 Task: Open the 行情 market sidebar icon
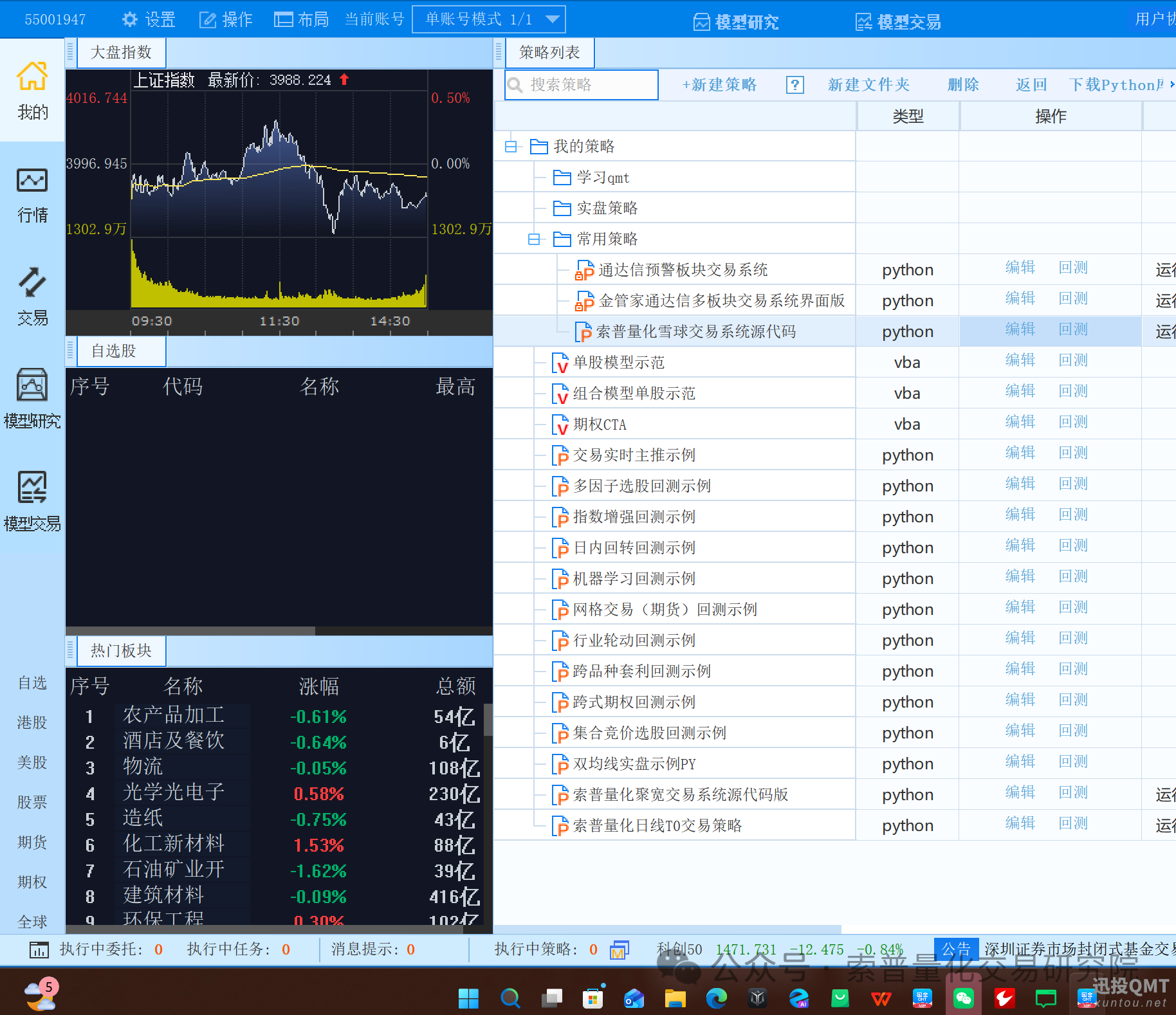(32, 194)
